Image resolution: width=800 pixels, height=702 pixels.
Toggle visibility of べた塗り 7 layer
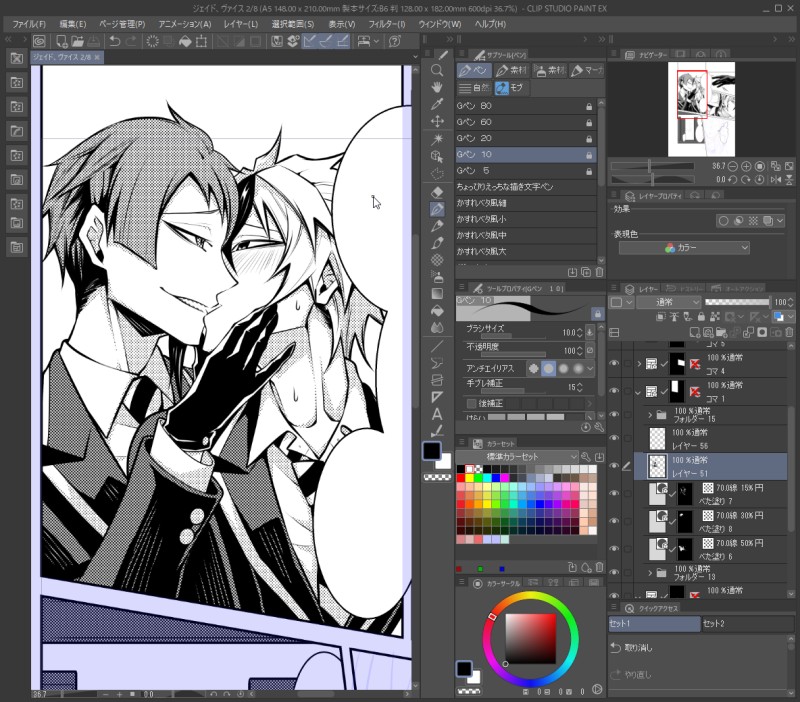[614, 493]
